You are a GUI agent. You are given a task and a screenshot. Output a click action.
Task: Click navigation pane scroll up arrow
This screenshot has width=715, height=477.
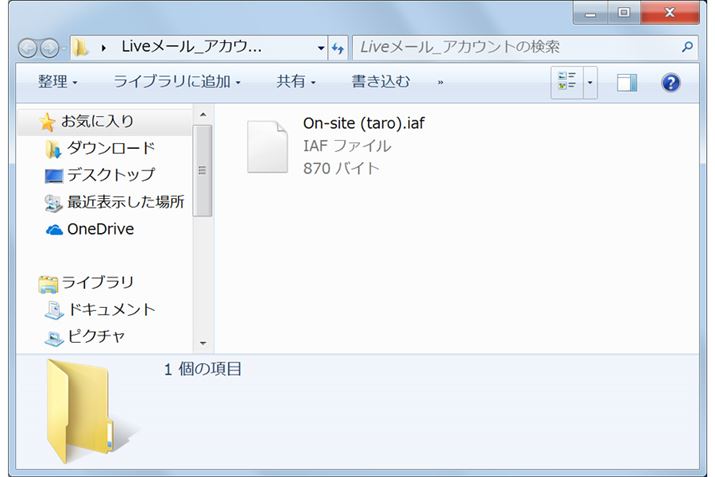point(203,115)
